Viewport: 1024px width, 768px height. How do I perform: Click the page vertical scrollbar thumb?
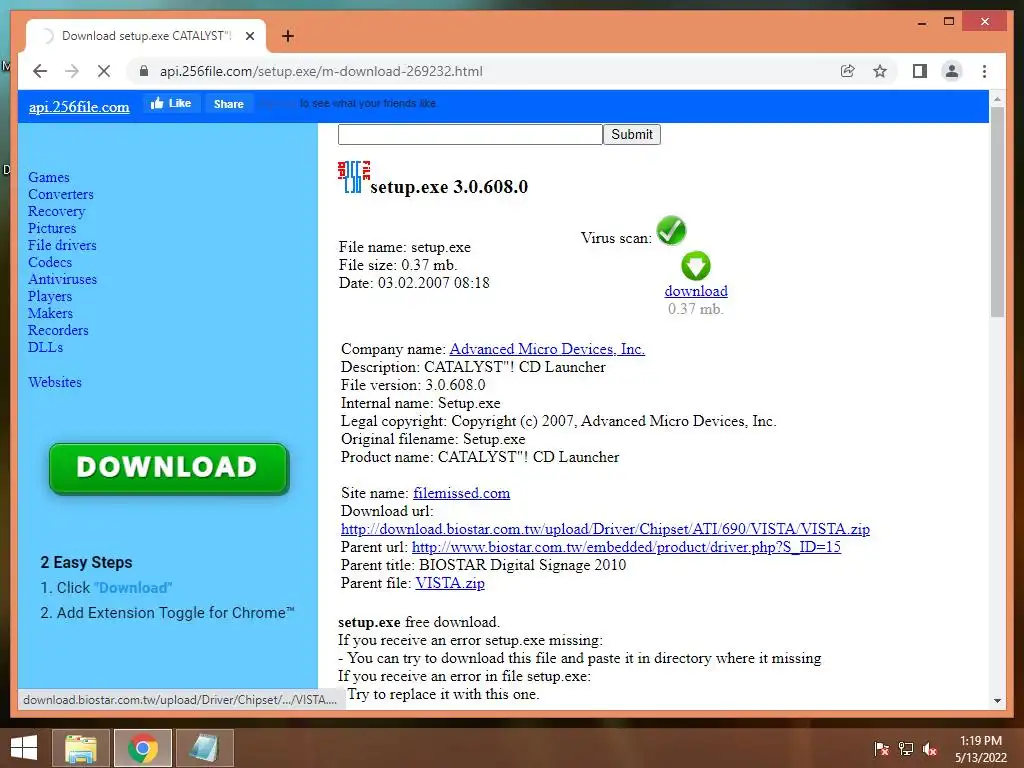point(997,212)
